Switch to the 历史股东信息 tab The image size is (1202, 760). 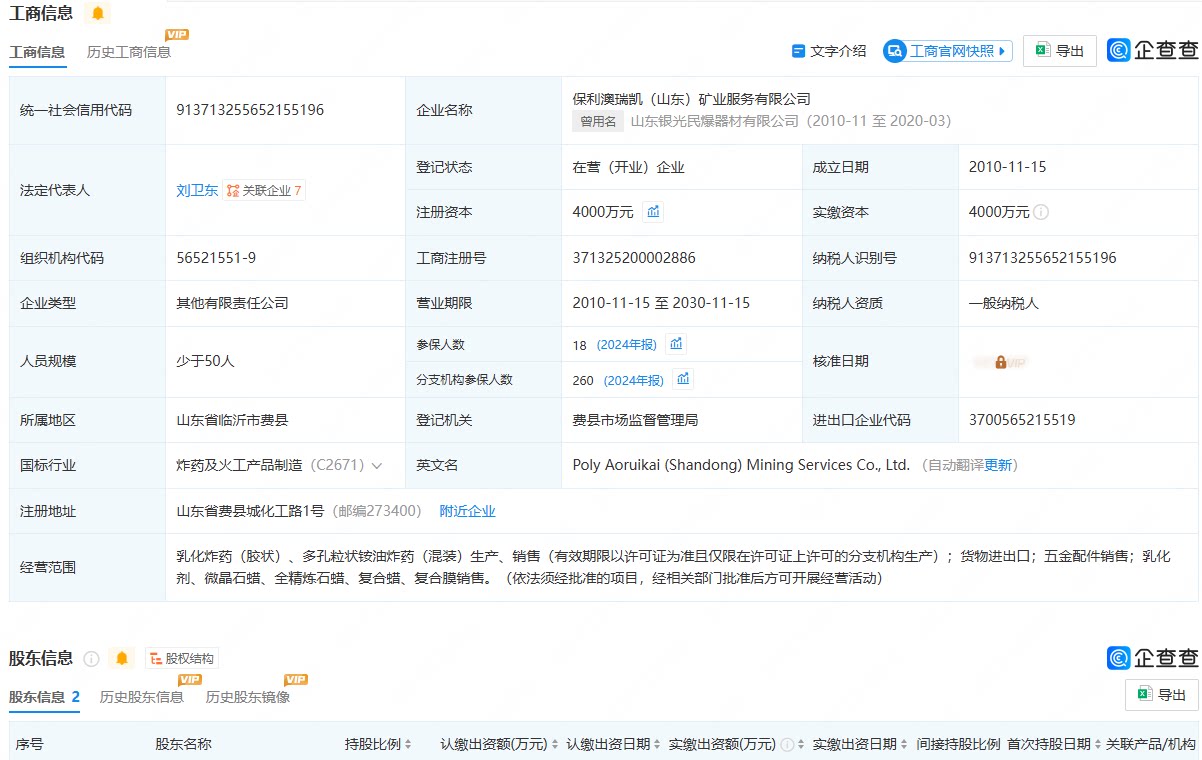(142, 697)
